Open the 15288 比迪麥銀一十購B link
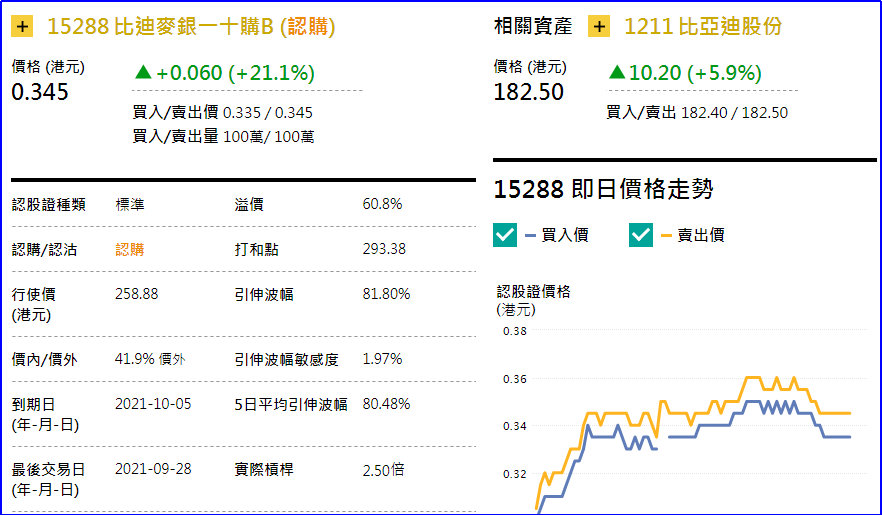Viewport: 882px width, 515px height. pos(191,26)
